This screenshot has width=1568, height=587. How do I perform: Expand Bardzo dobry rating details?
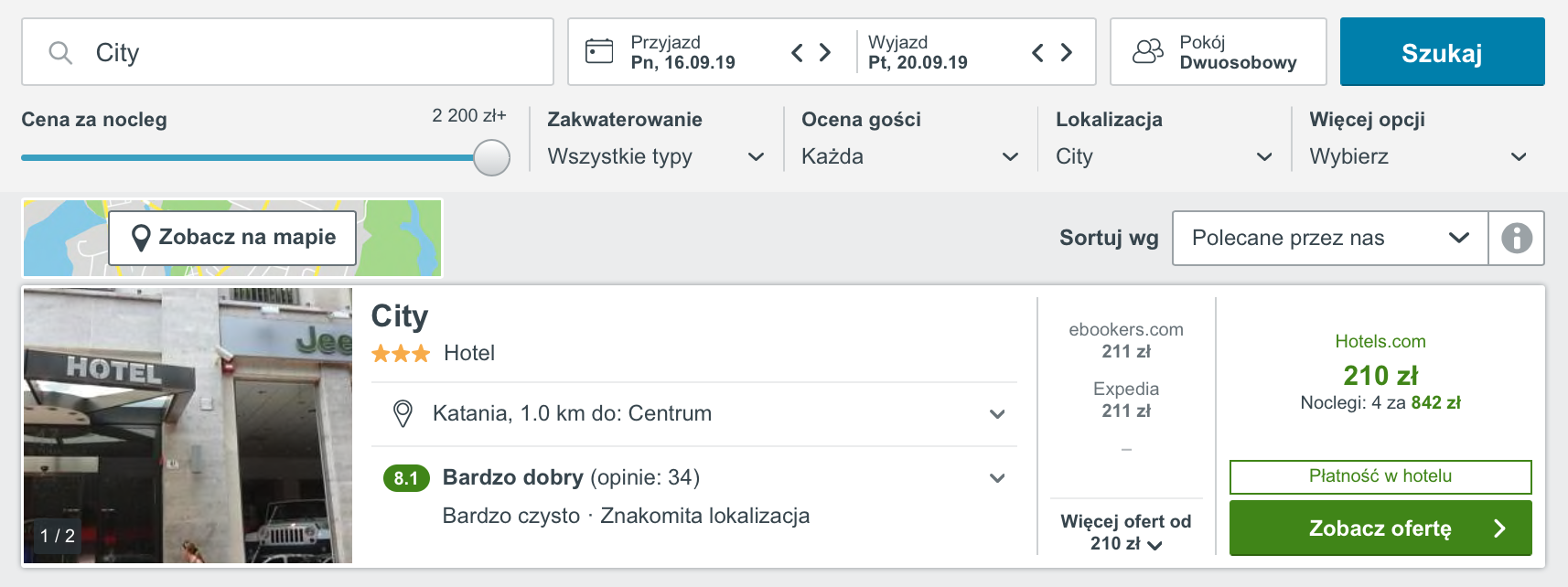click(693, 477)
